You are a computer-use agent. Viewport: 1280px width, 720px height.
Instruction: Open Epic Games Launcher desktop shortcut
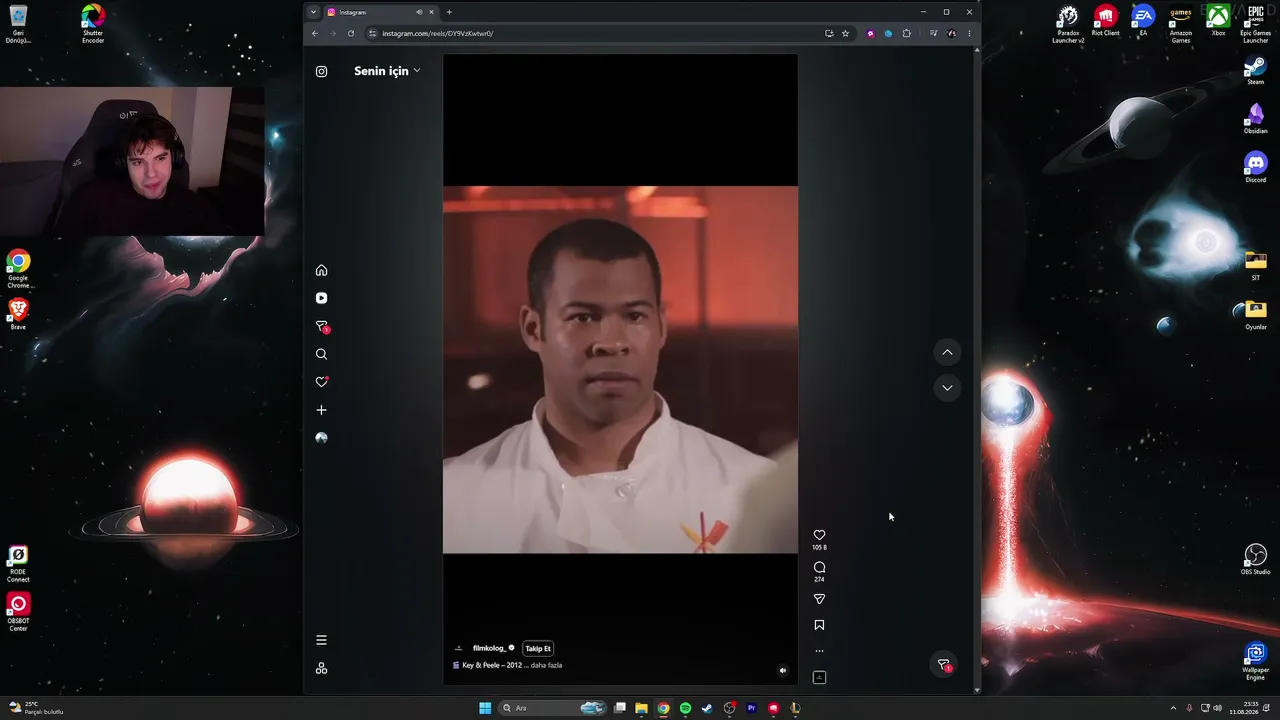pyautogui.click(x=1255, y=24)
